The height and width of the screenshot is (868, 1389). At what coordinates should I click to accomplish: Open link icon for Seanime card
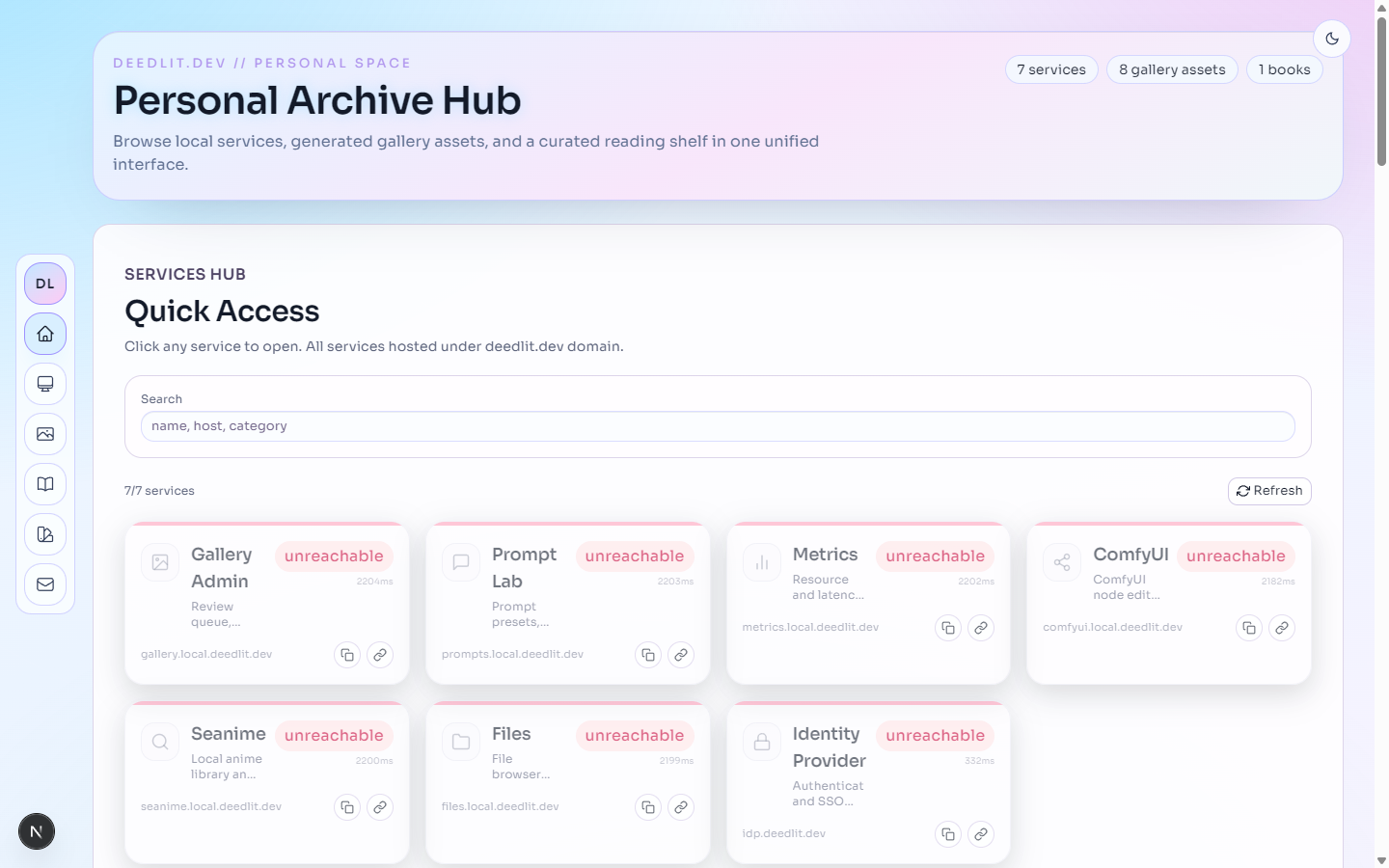pyautogui.click(x=380, y=807)
